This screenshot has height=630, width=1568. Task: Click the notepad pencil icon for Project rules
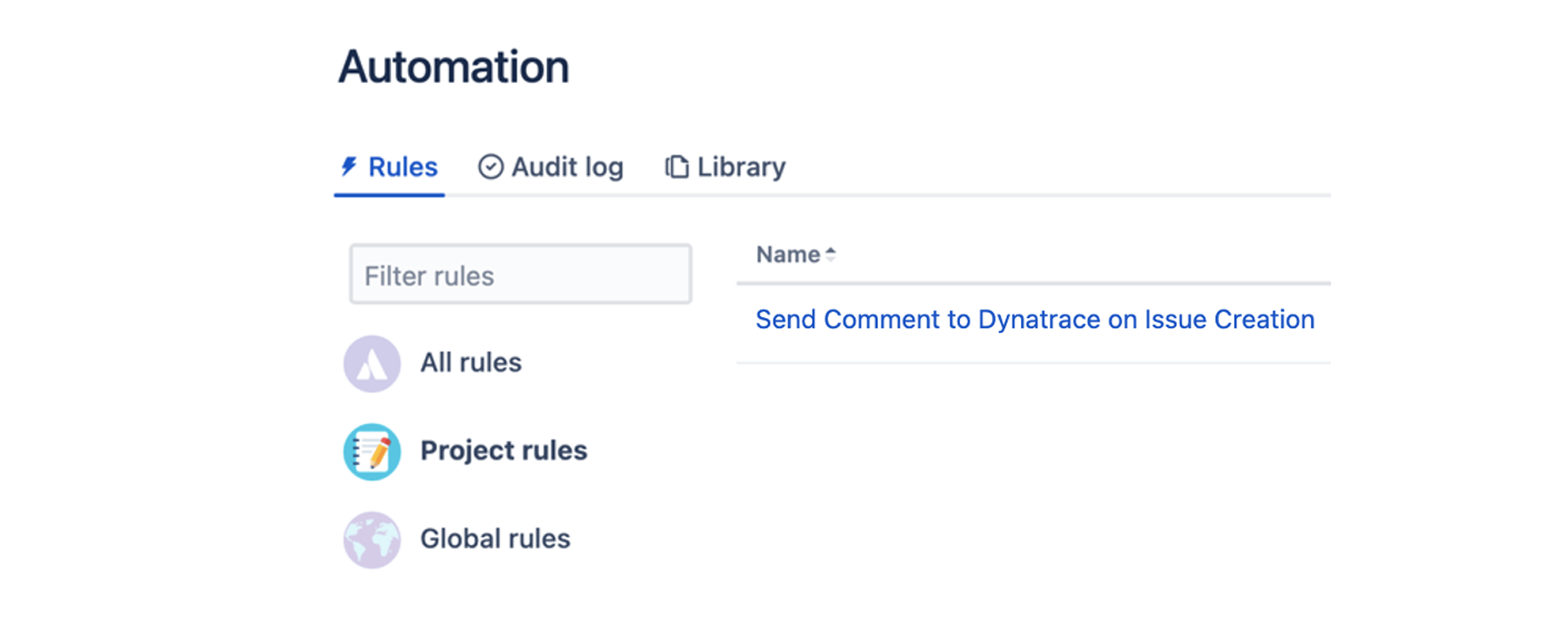[x=372, y=451]
